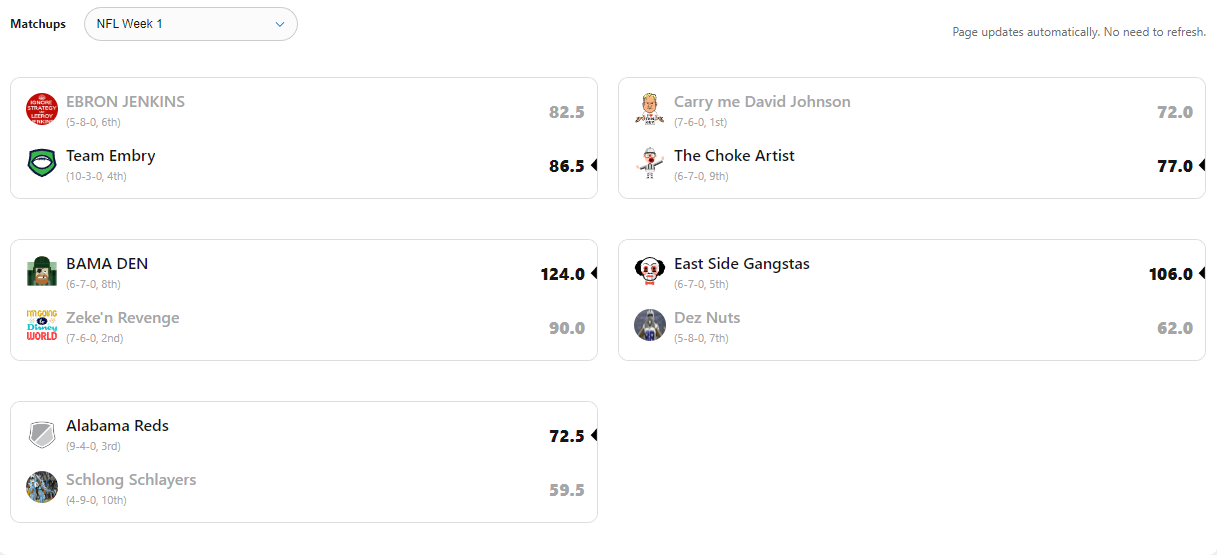Open the BAMA DEN team name link
1217x555 pixels.
(x=107, y=264)
